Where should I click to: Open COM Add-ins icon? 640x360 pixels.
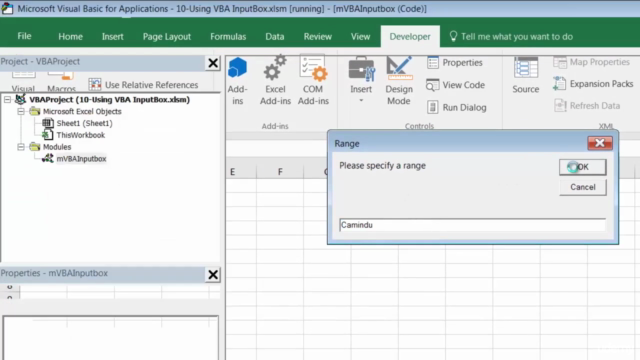(313, 68)
